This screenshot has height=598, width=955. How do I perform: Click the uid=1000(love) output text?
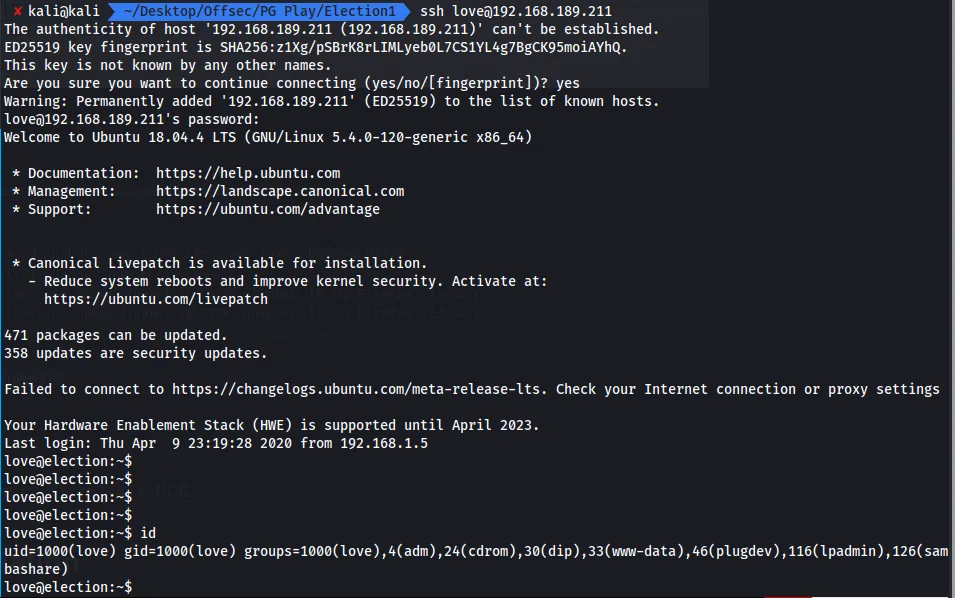[60, 552]
